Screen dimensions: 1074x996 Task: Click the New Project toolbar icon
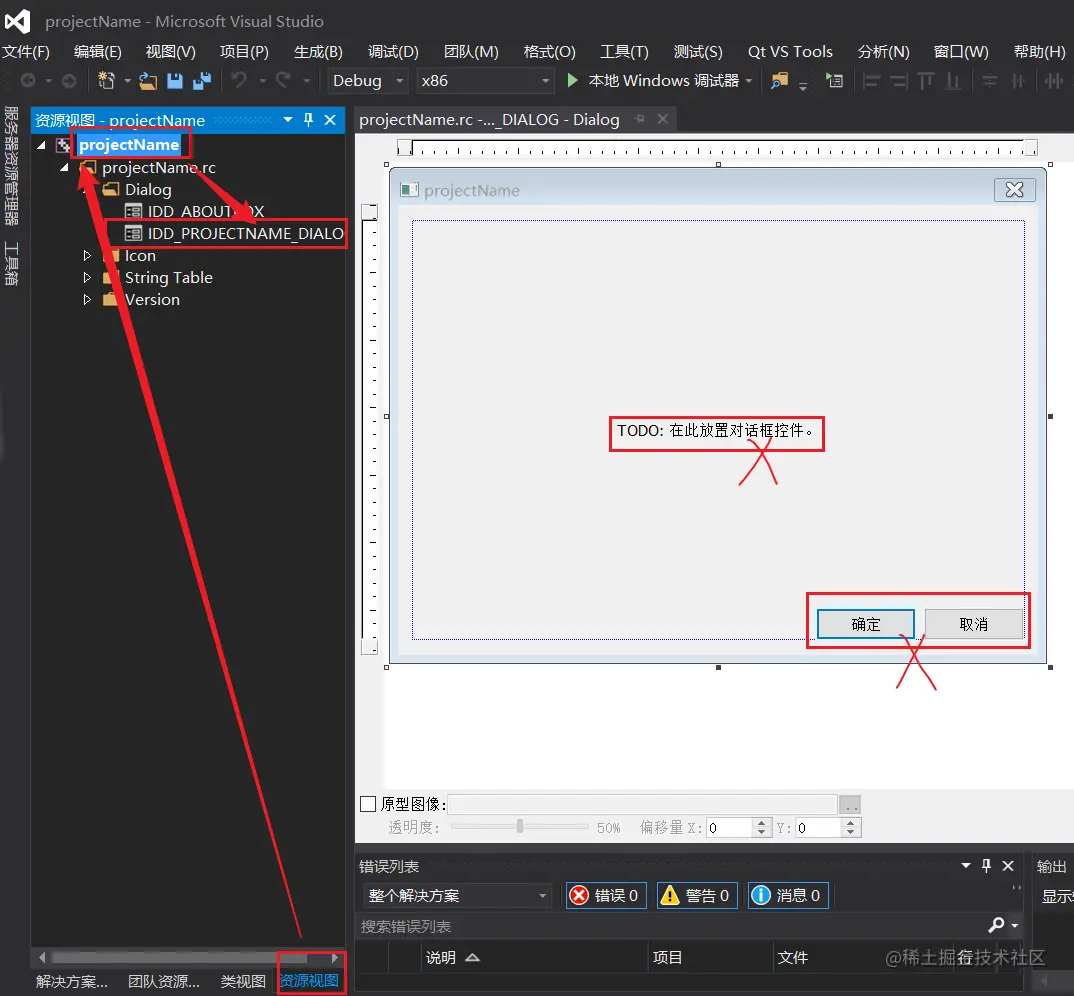[x=106, y=81]
